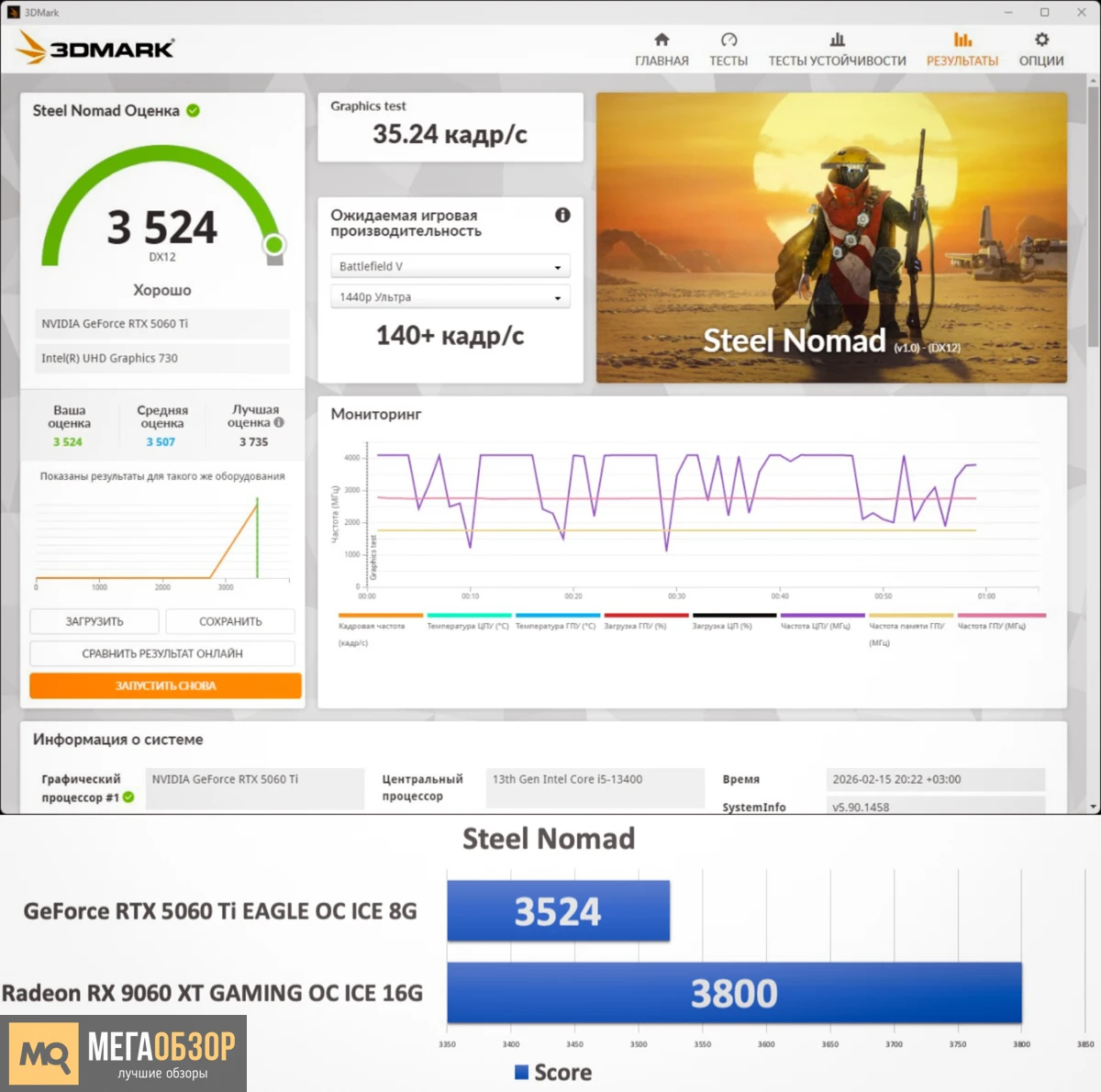The height and width of the screenshot is (1092, 1101).
Task: Click info icon beside best score
Action: [x=279, y=423]
